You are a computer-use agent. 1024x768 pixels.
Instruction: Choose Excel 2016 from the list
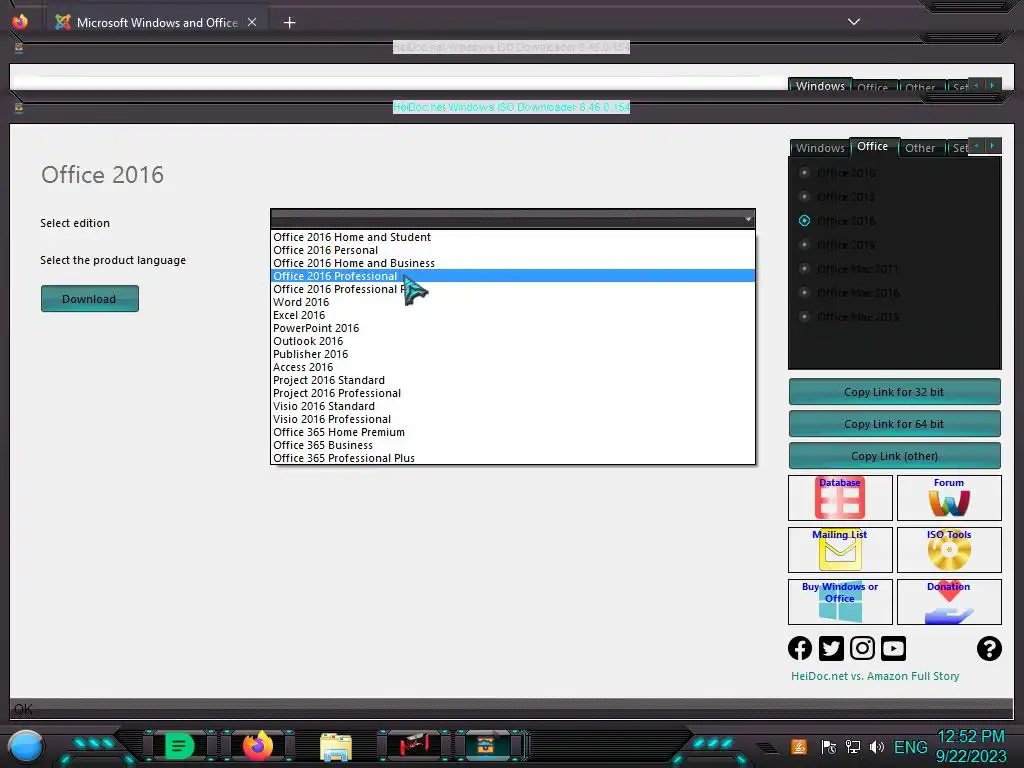[x=513, y=315]
